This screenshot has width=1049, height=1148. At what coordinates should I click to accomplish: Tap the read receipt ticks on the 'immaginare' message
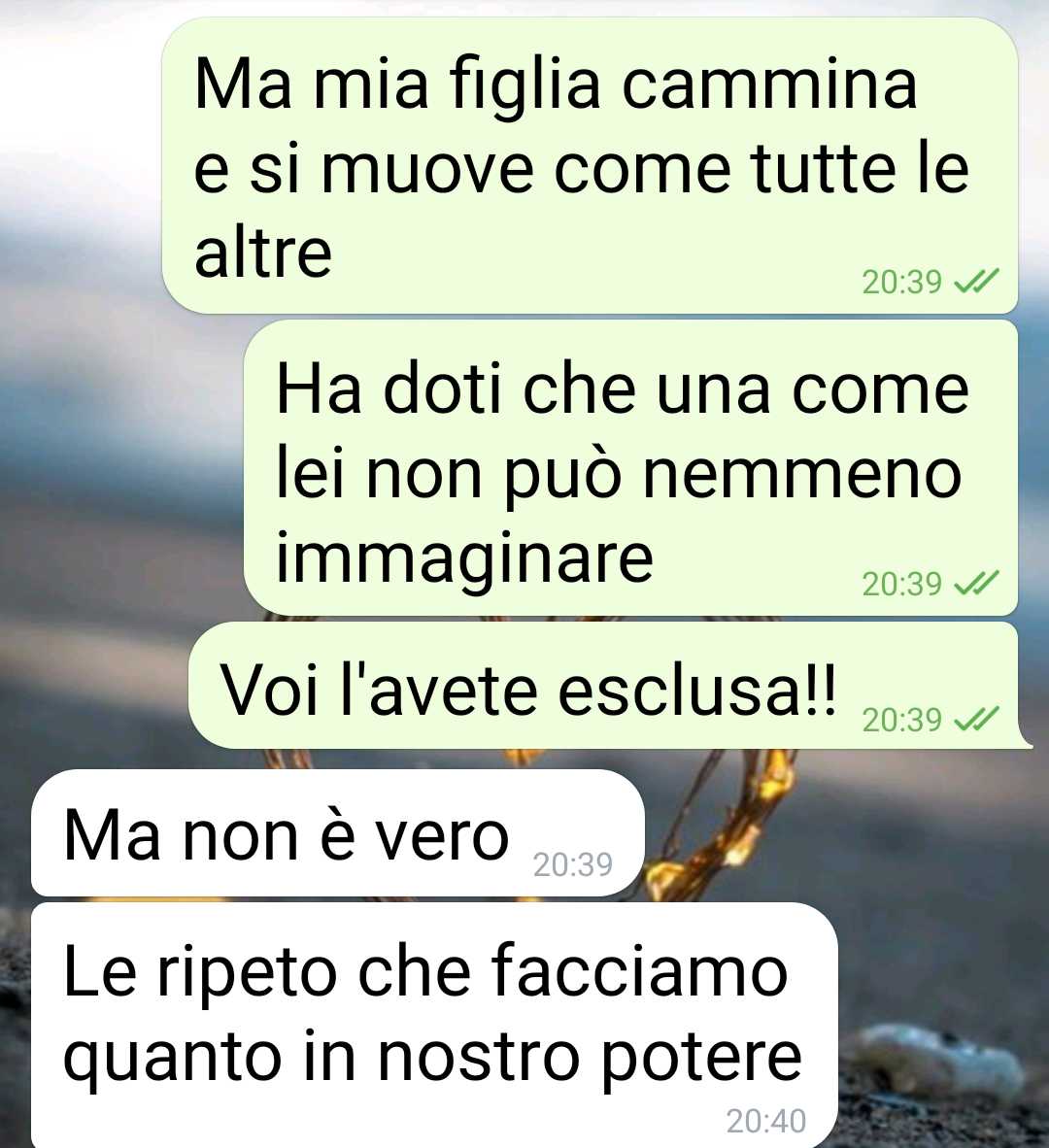click(x=976, y=585)
